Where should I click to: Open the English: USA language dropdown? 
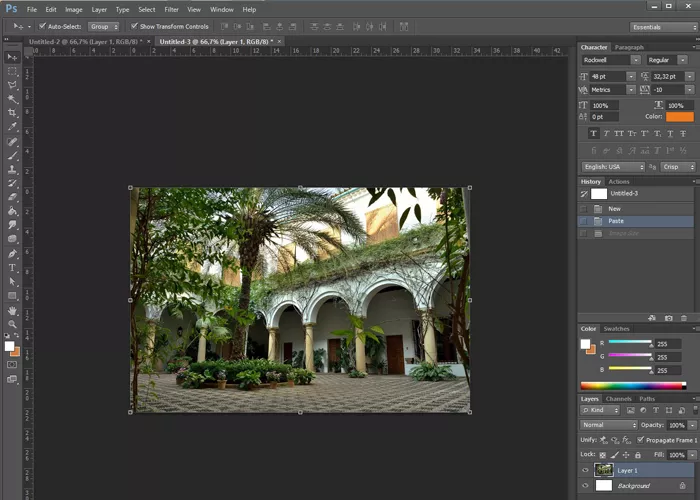click(x=613, y=167)
